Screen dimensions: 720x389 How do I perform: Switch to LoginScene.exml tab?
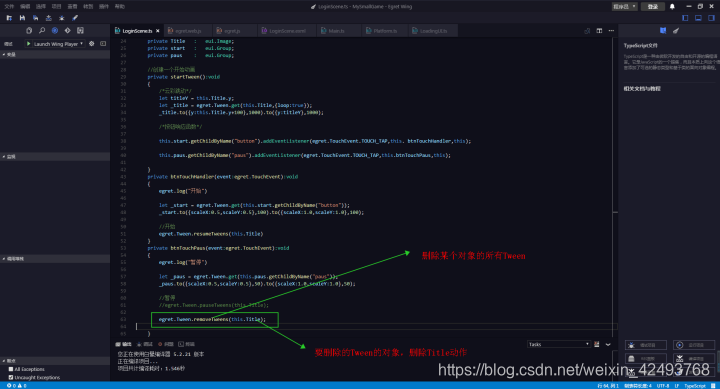coord(286,31)
